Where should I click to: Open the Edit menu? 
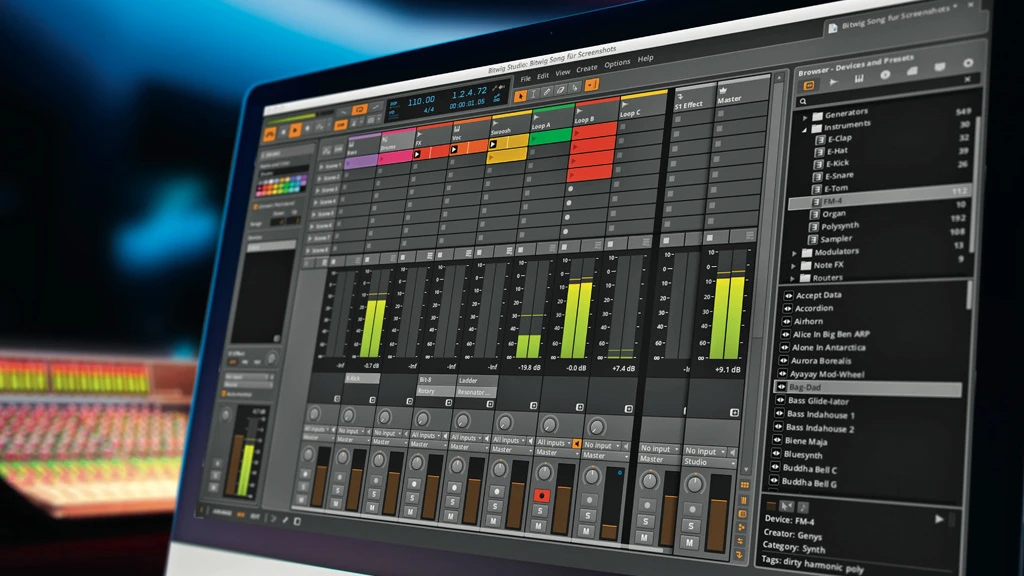point(543,76)
